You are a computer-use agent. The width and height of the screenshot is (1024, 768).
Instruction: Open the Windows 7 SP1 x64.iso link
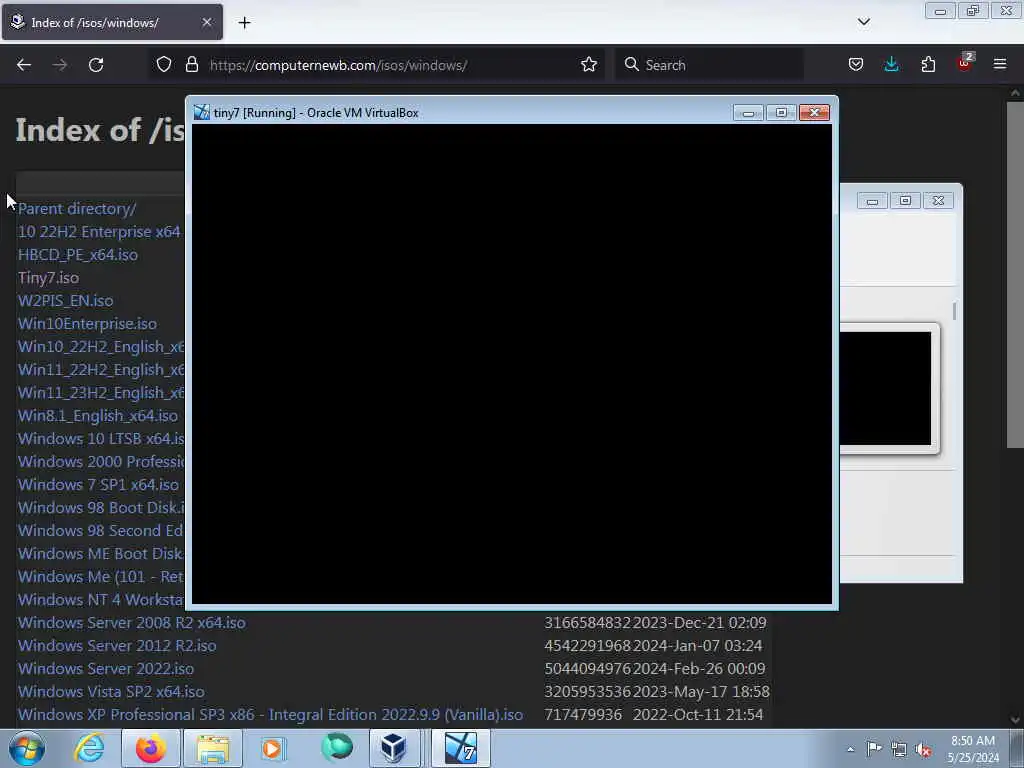[98, 485]
